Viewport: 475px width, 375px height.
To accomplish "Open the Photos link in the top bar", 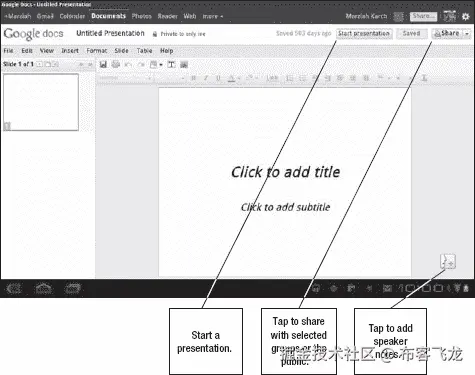I will (x=141, y=16).
